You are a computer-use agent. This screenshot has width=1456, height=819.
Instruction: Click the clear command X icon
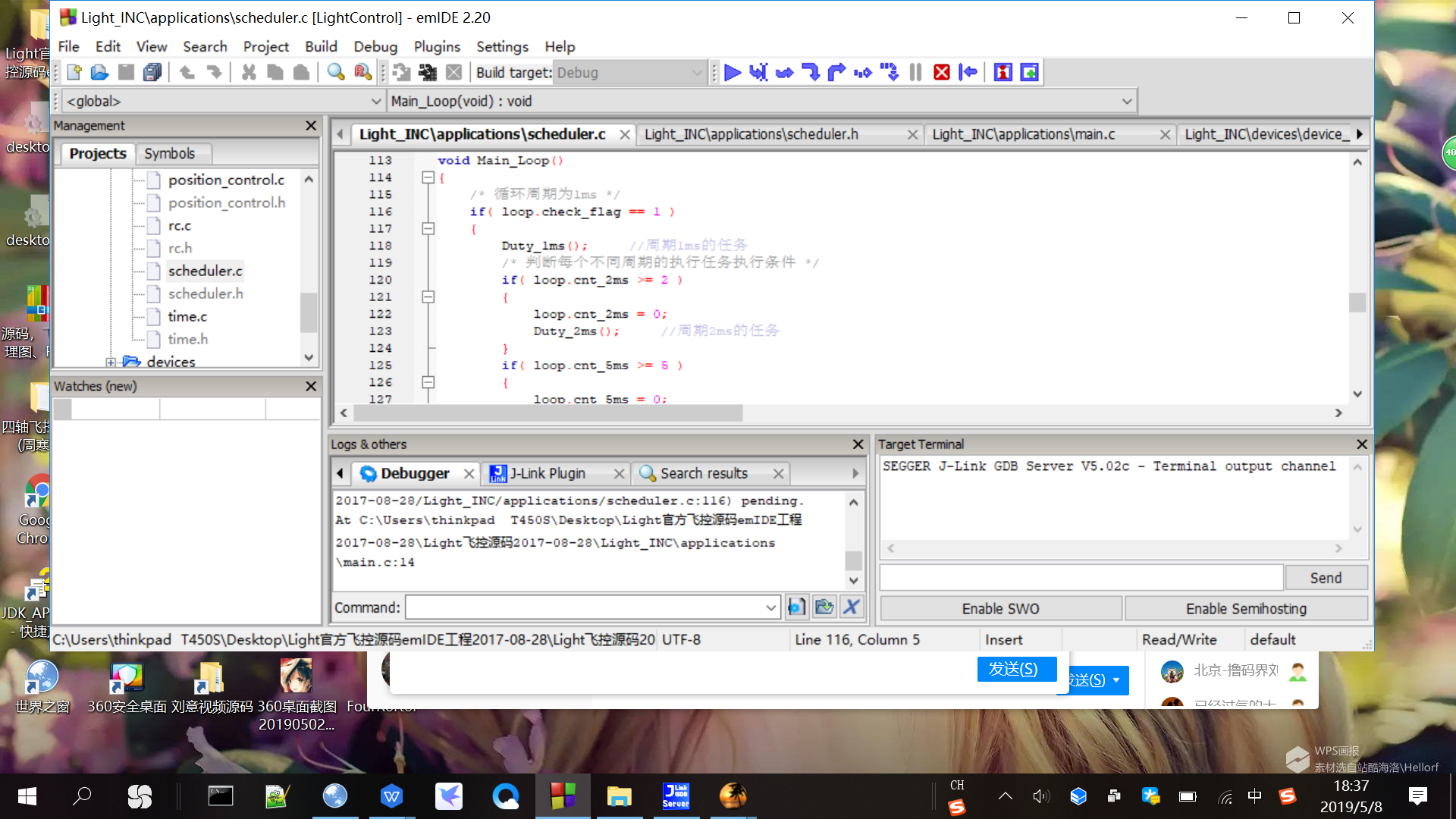tap(852, 607)
